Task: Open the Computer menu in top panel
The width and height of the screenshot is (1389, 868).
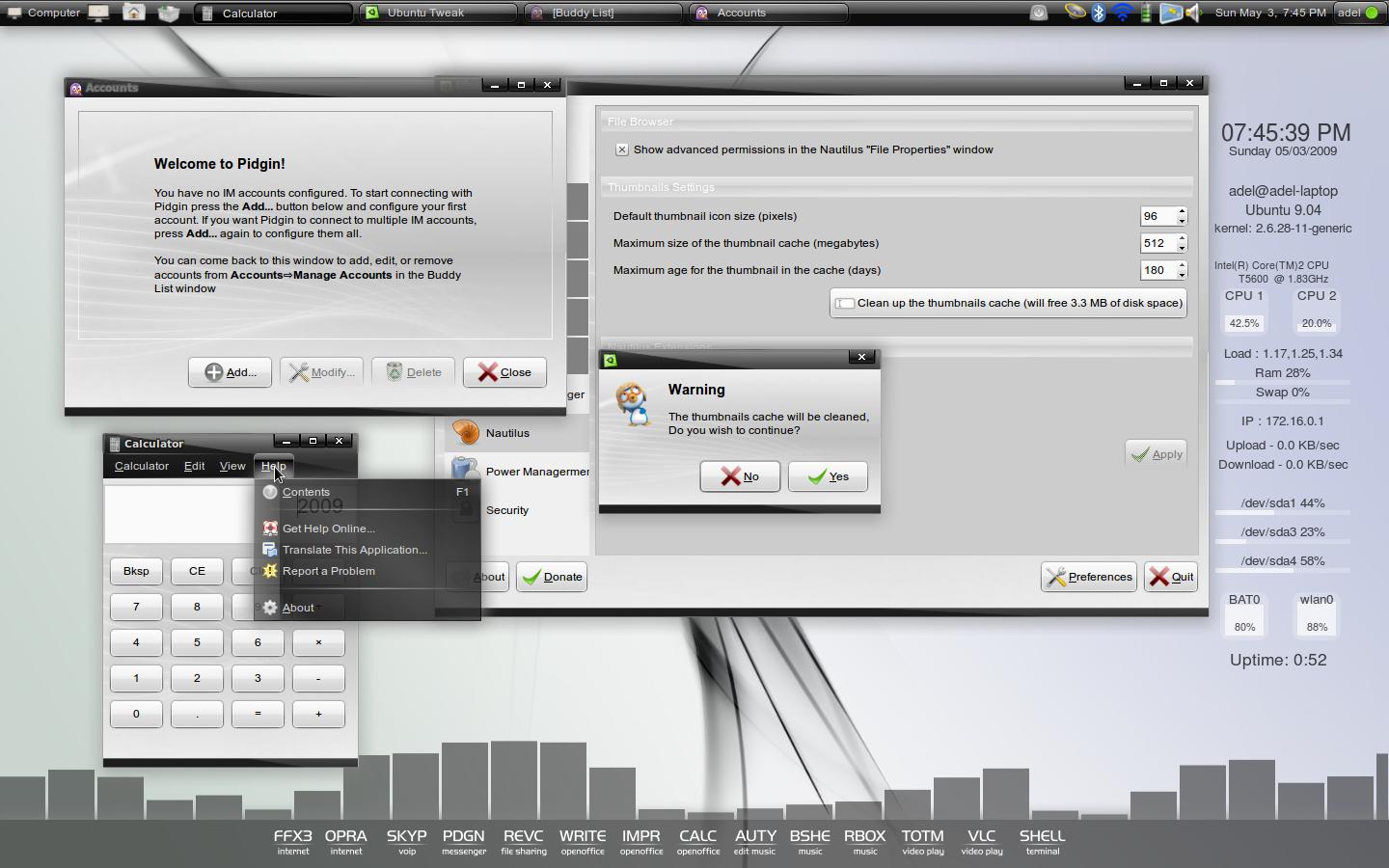Action: point(43,13)
